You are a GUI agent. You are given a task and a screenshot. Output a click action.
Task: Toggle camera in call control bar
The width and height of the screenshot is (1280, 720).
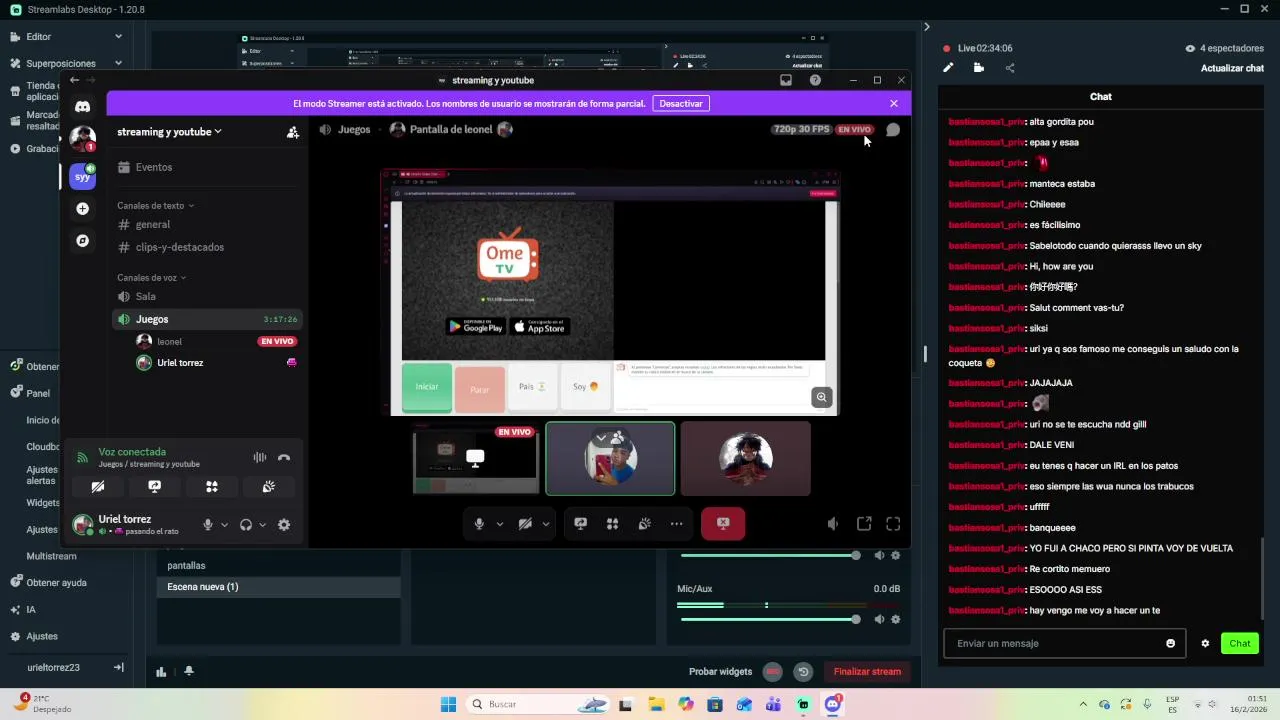[525, 524]
